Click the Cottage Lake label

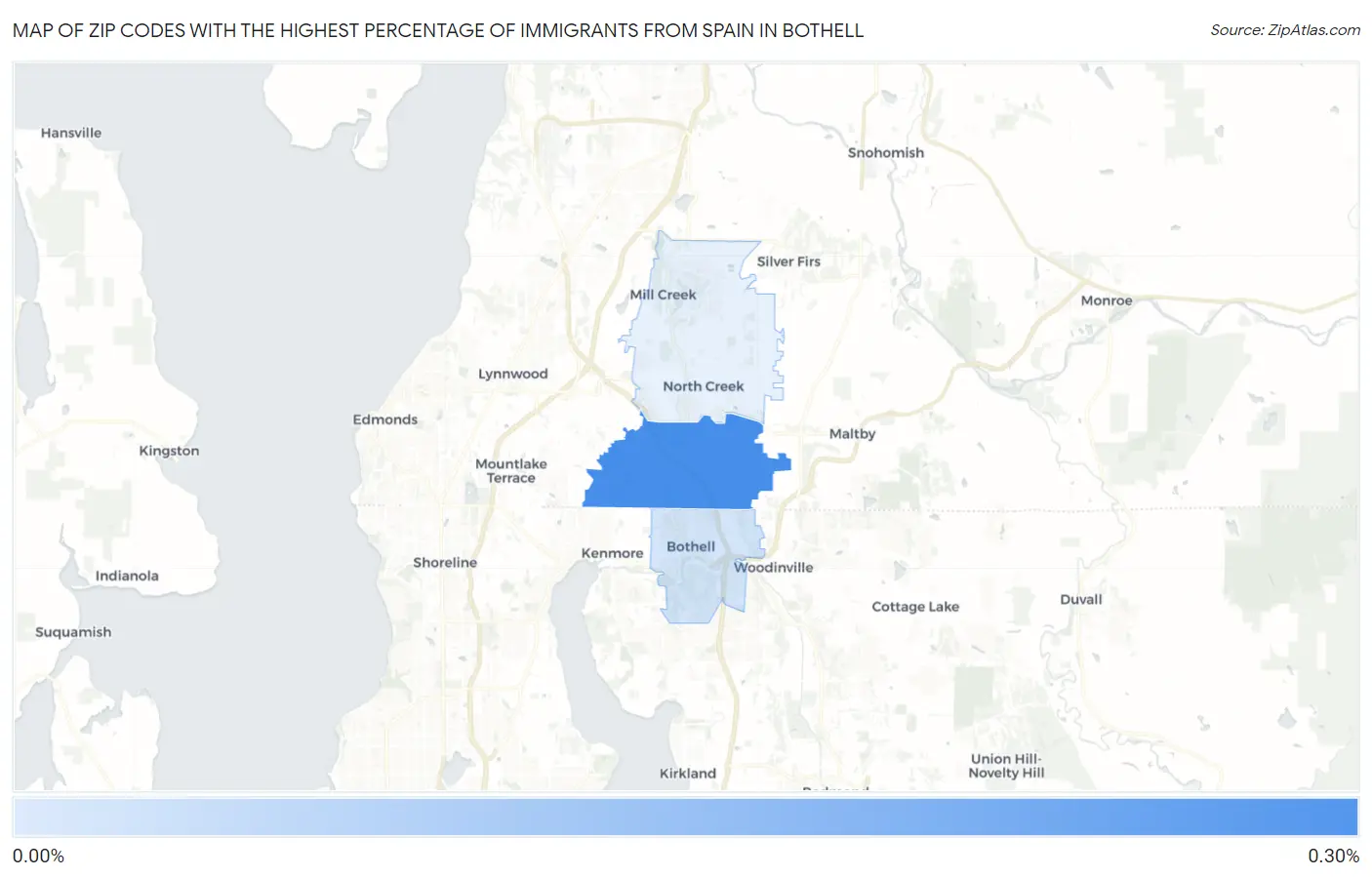coord(915,607)
